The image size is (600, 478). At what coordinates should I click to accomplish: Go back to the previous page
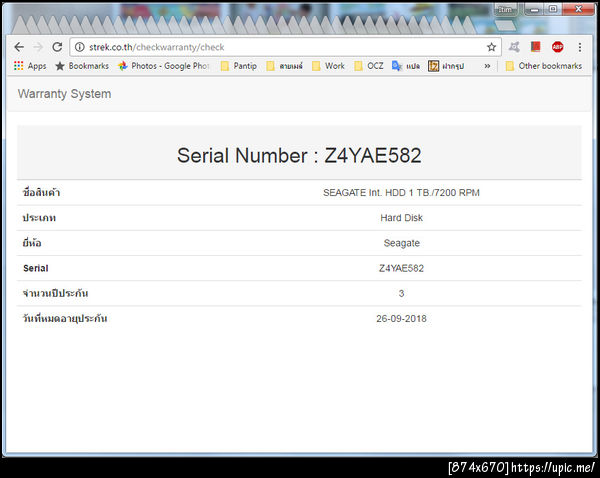tap(19, 47)
